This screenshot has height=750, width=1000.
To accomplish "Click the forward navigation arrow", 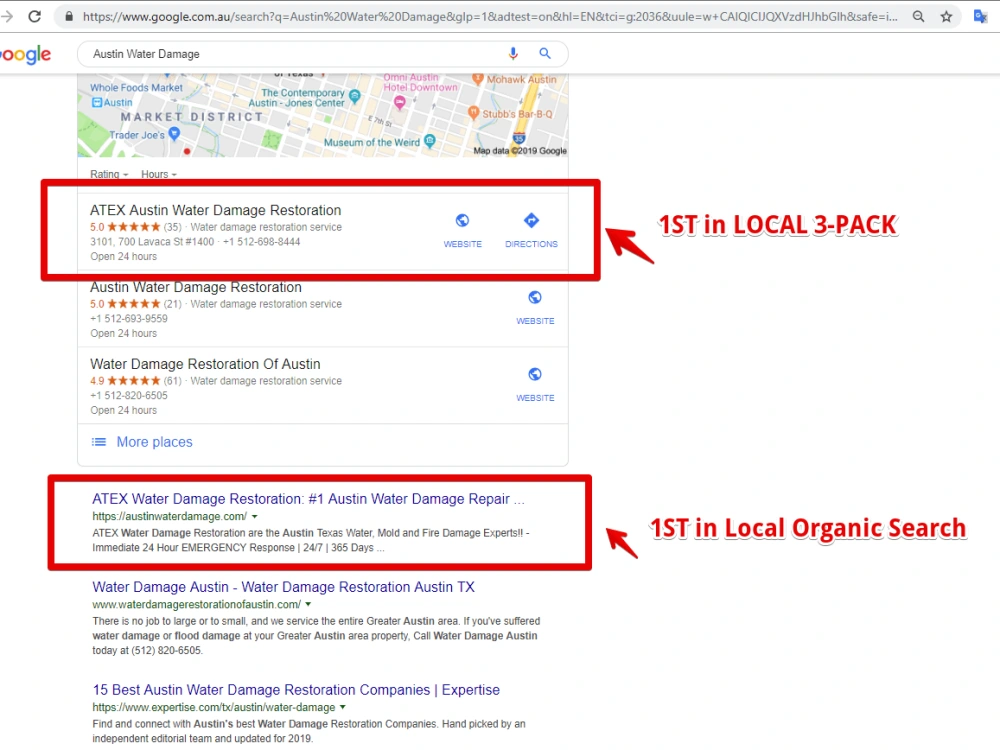I will tap(6, 17).
